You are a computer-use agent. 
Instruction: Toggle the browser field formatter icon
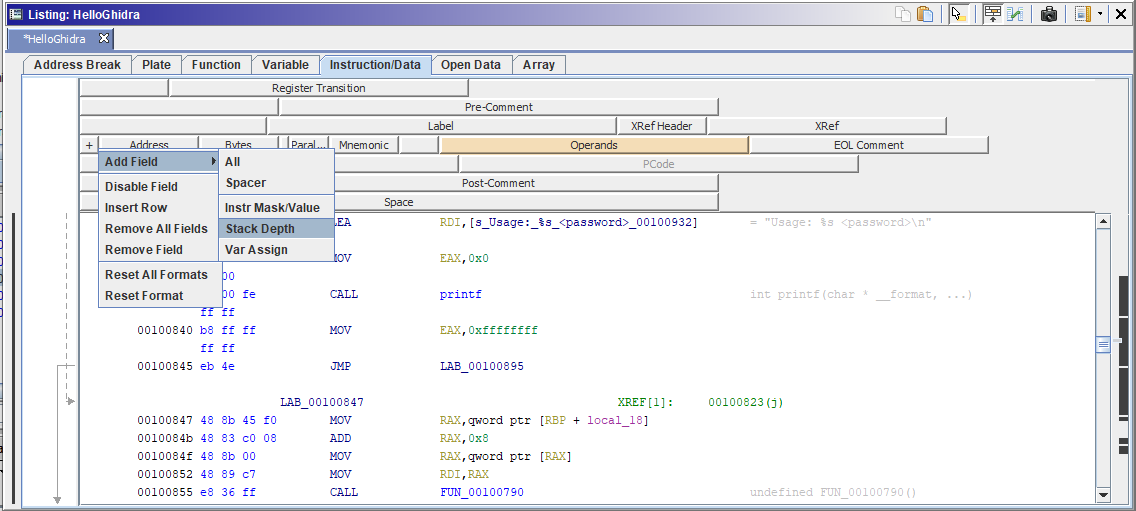993,14
